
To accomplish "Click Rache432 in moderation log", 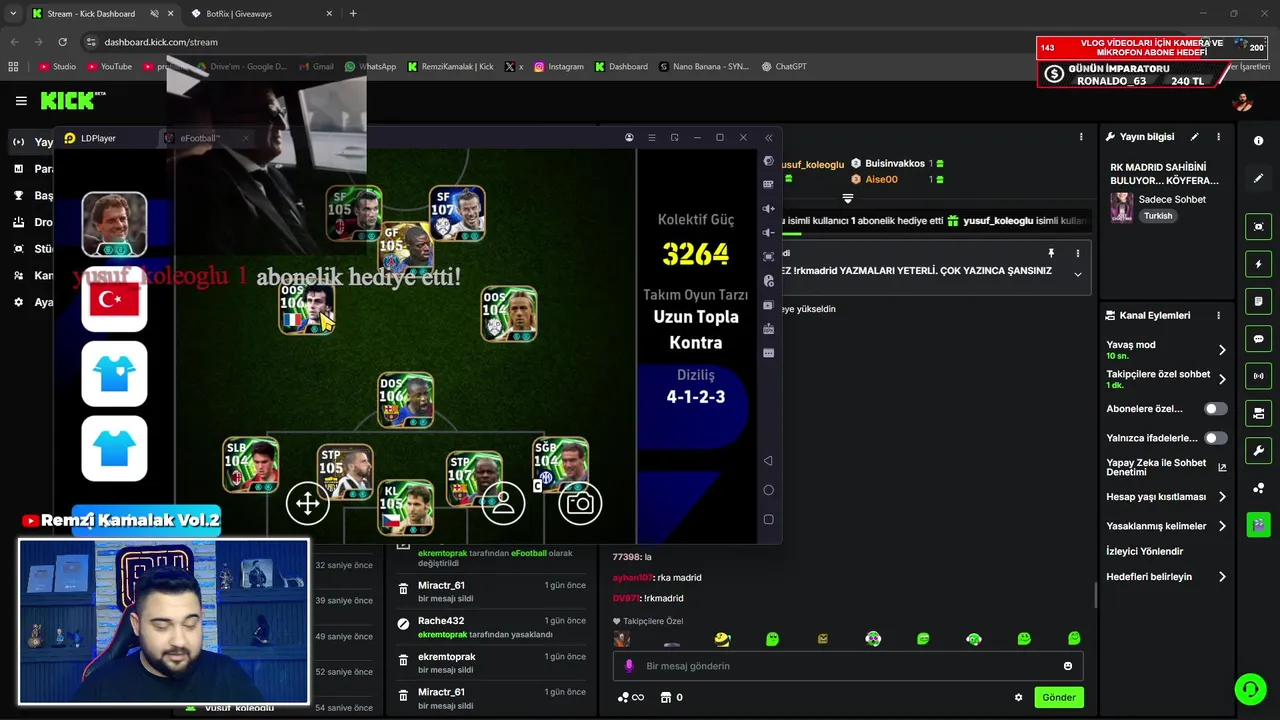I will [441, 621].
